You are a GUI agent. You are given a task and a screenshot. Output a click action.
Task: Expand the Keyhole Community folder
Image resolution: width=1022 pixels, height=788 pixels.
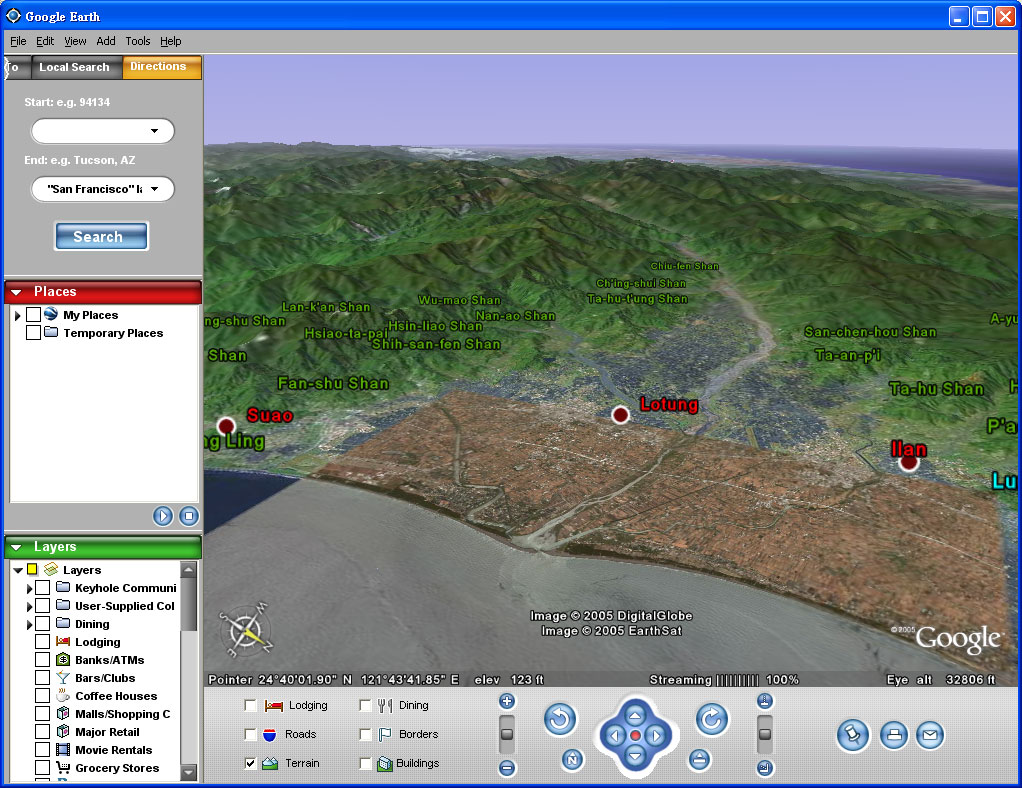(x=29, y=589)
